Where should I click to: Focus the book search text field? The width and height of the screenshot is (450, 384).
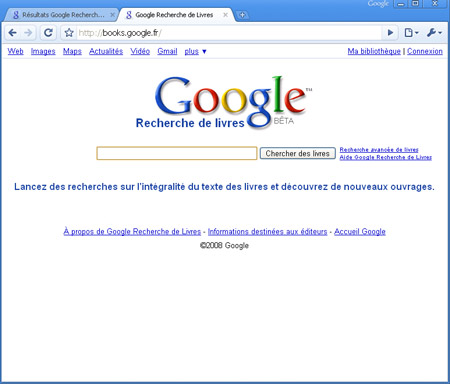coord(177,153)
